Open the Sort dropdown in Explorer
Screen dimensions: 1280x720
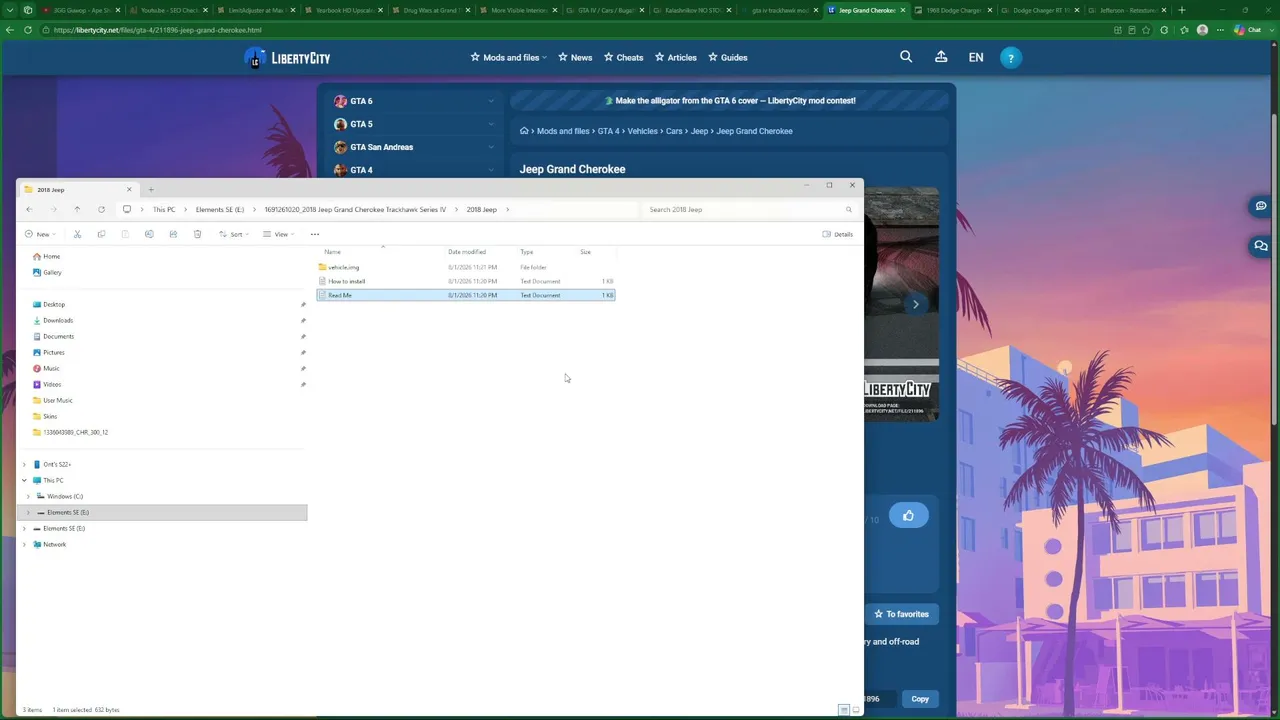coord(233,234)
